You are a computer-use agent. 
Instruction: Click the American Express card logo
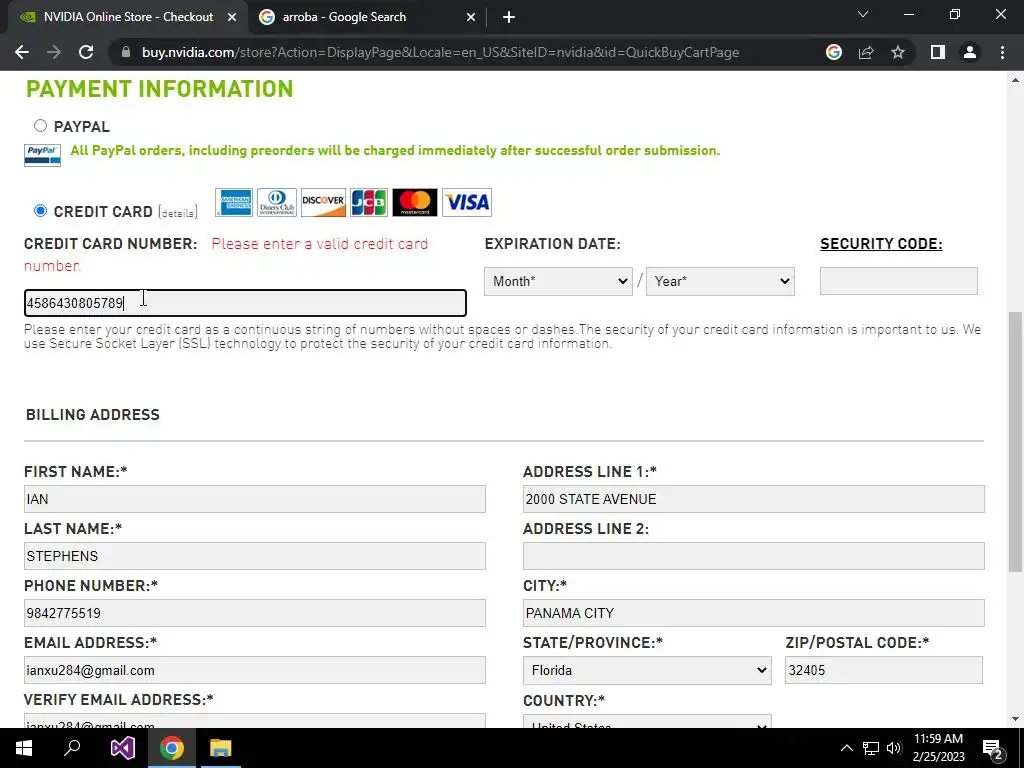(234, 202)
